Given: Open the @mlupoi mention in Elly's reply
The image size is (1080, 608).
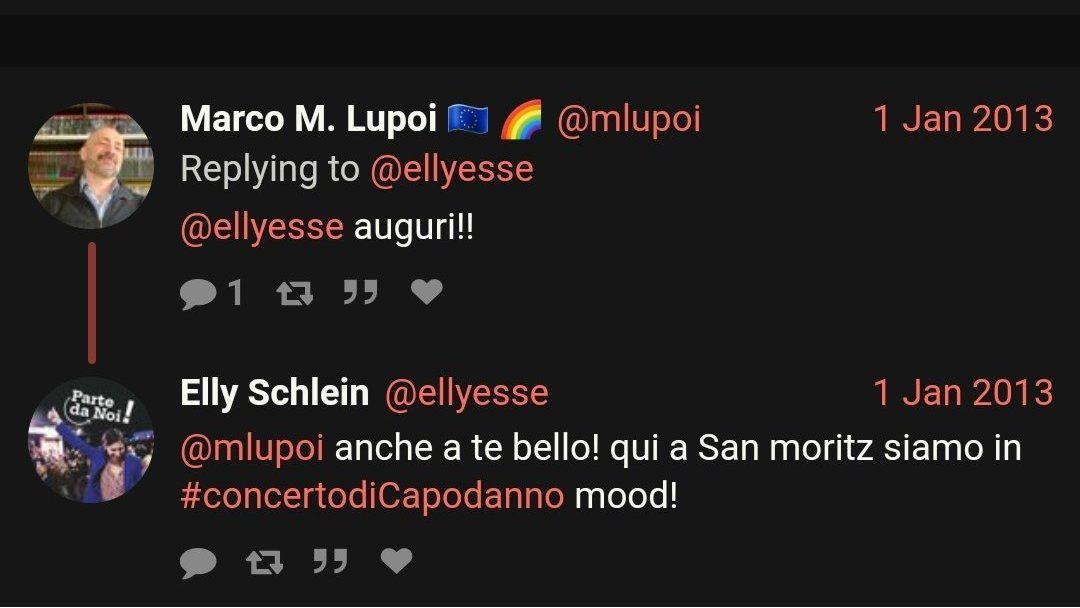Looking at the screenshot, I should (x=252, y=448).
